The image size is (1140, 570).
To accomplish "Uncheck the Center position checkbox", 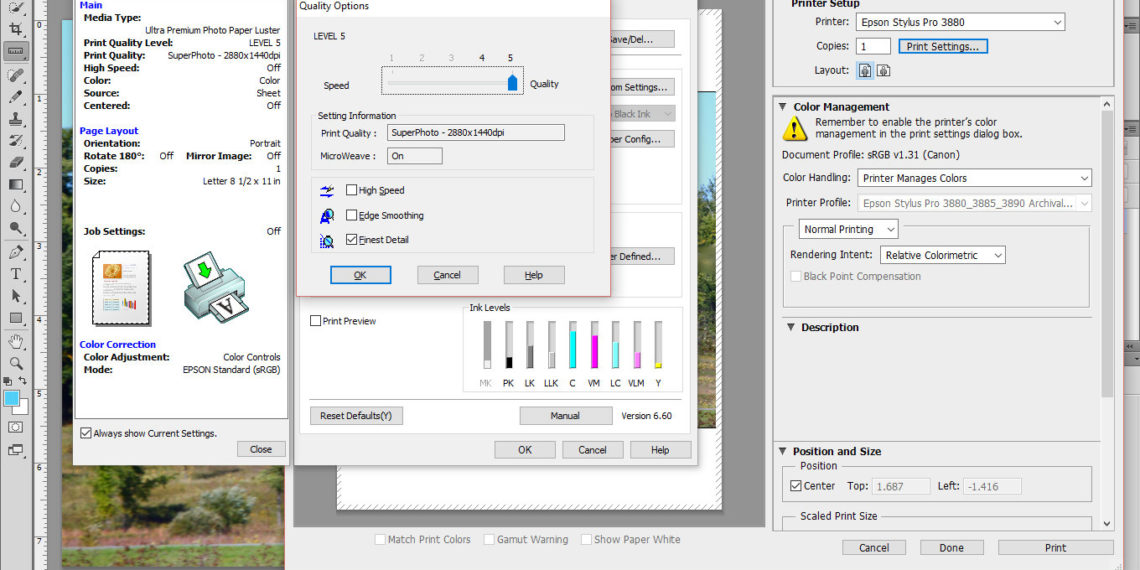I will pos(795,486).
